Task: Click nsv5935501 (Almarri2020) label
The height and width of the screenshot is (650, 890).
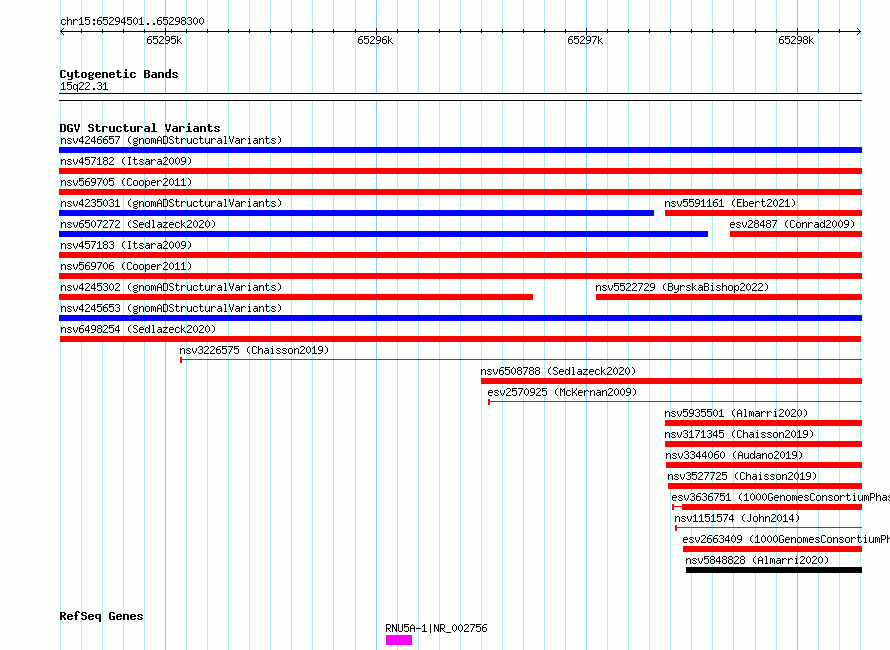Action: 736,413
